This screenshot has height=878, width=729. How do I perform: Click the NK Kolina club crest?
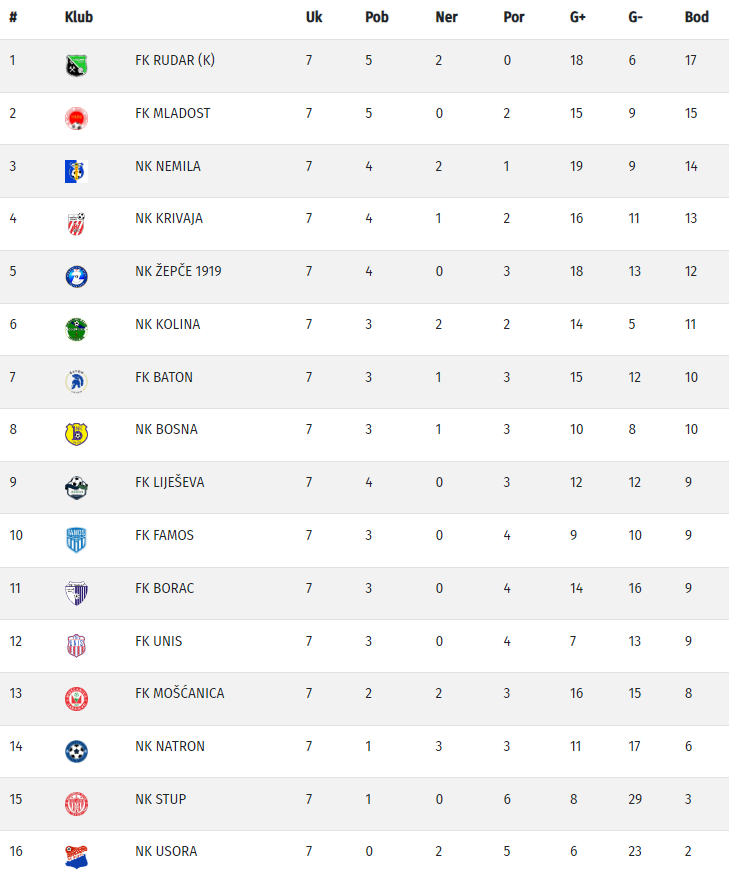[x=76, y=329]
